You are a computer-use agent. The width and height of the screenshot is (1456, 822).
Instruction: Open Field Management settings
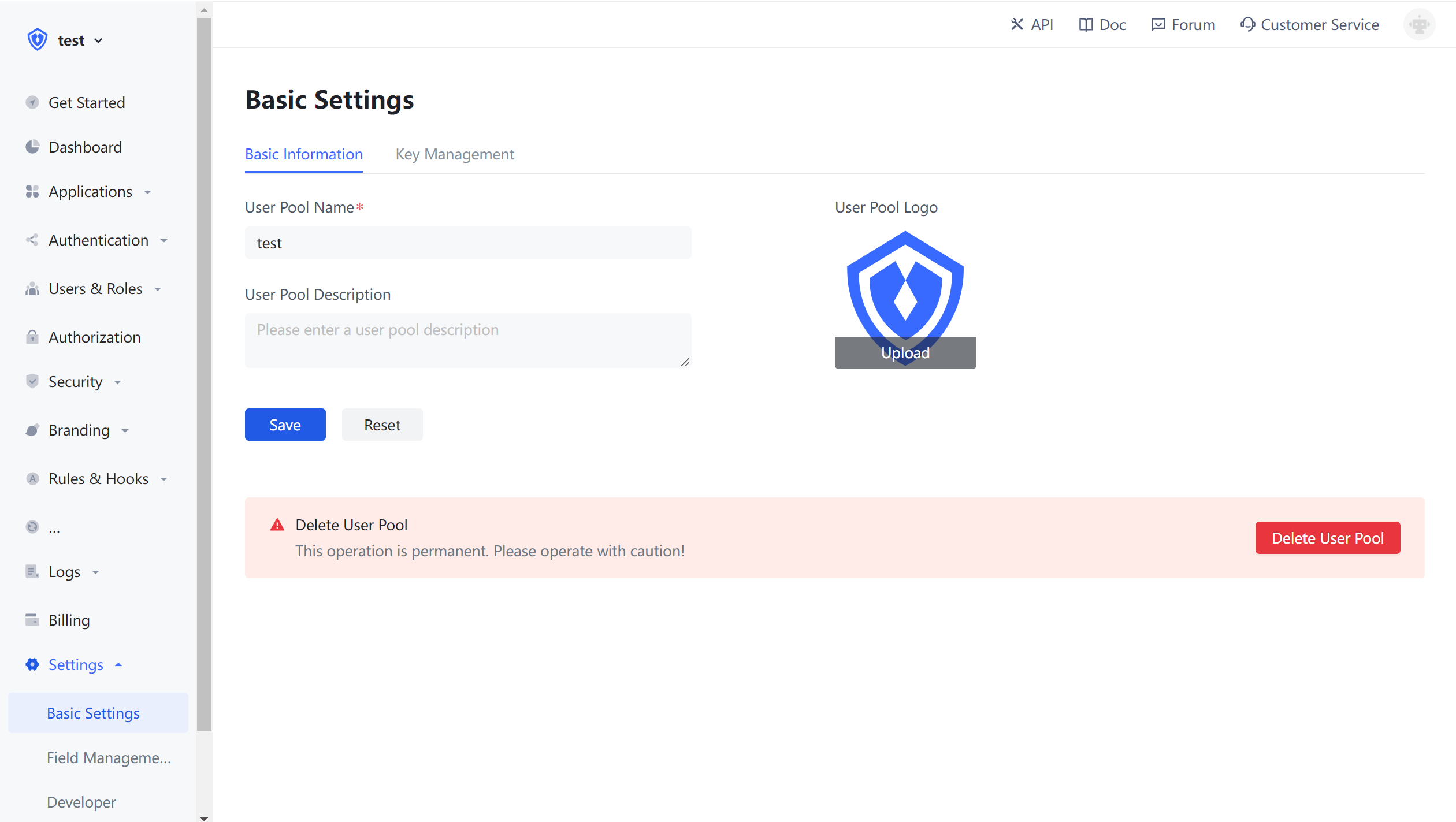point(109,757)
